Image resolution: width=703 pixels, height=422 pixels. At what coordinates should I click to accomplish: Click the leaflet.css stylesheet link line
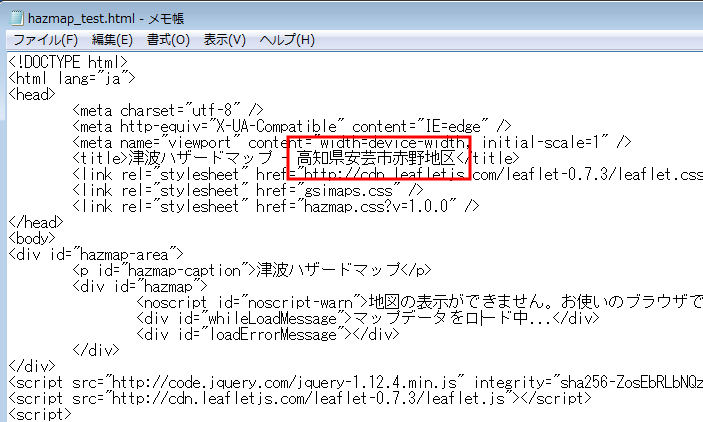387,174
